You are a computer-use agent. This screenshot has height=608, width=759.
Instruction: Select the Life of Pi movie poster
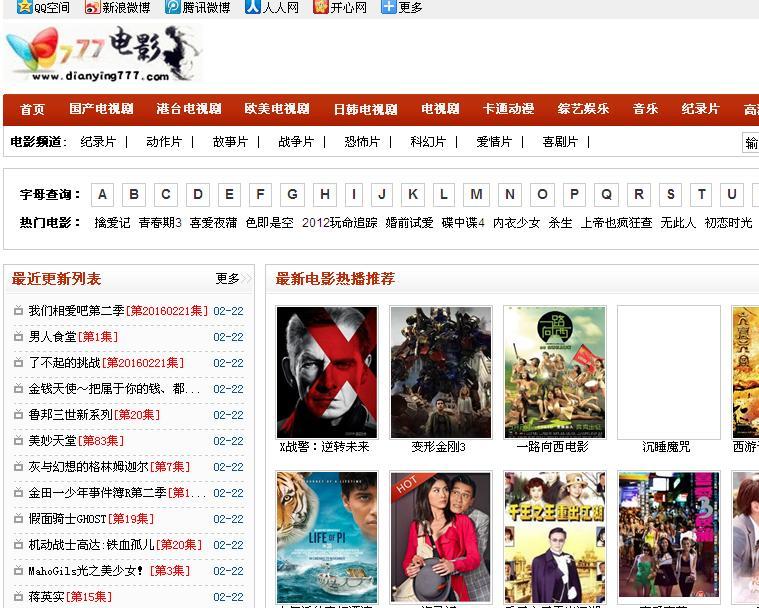click(x=326, y=536)
